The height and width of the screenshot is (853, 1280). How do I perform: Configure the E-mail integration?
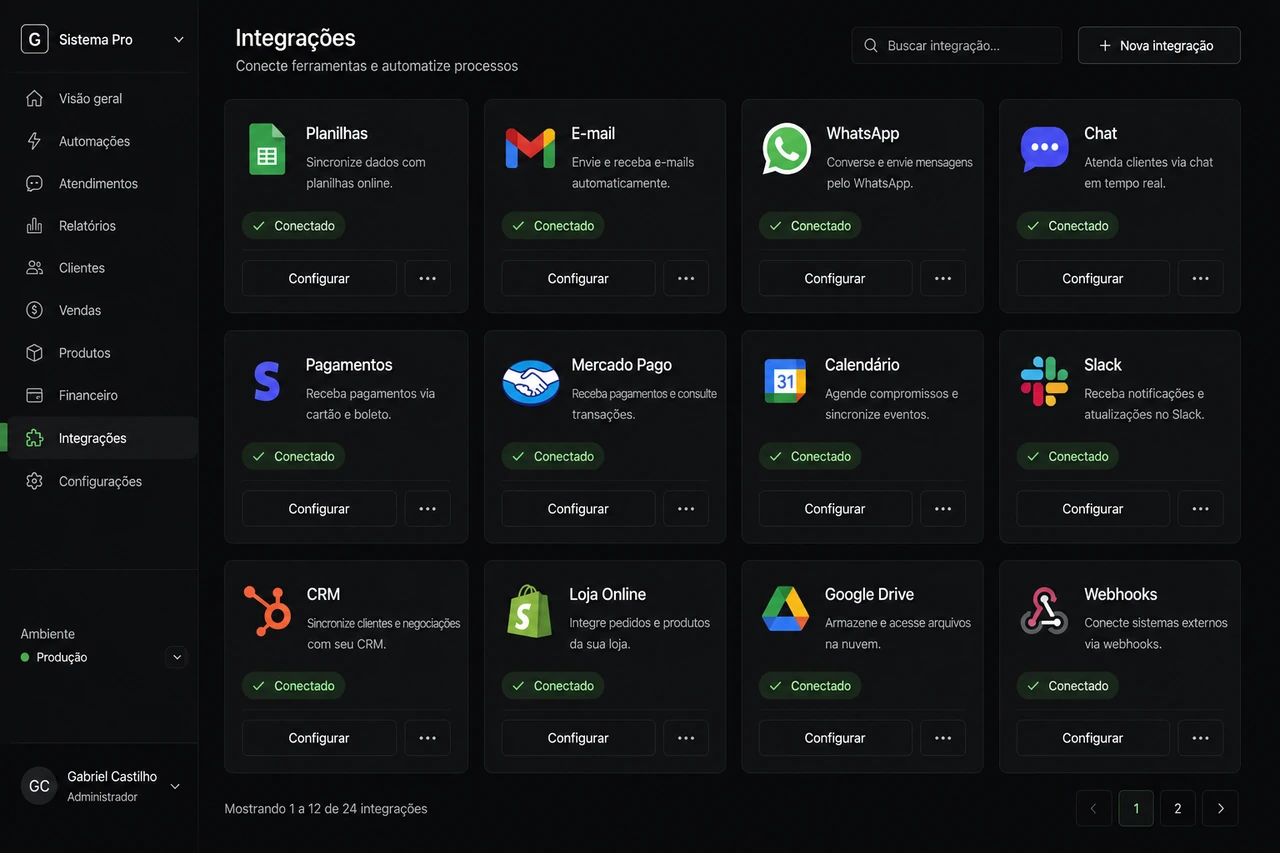pos(578,278)
